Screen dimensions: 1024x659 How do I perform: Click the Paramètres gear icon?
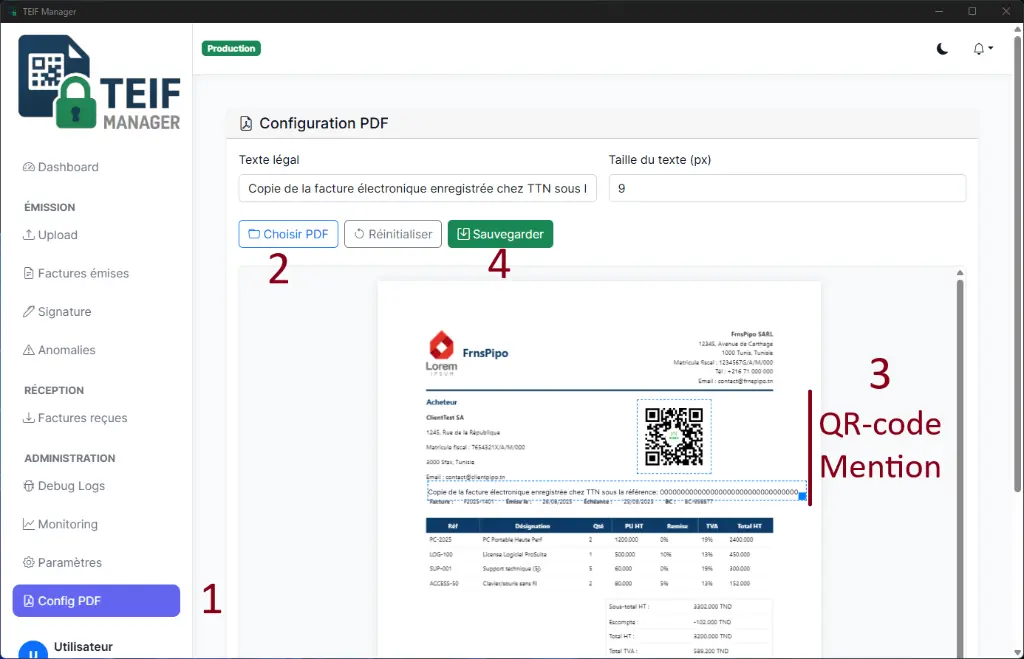pyautogui.click(x=29, y=562)
